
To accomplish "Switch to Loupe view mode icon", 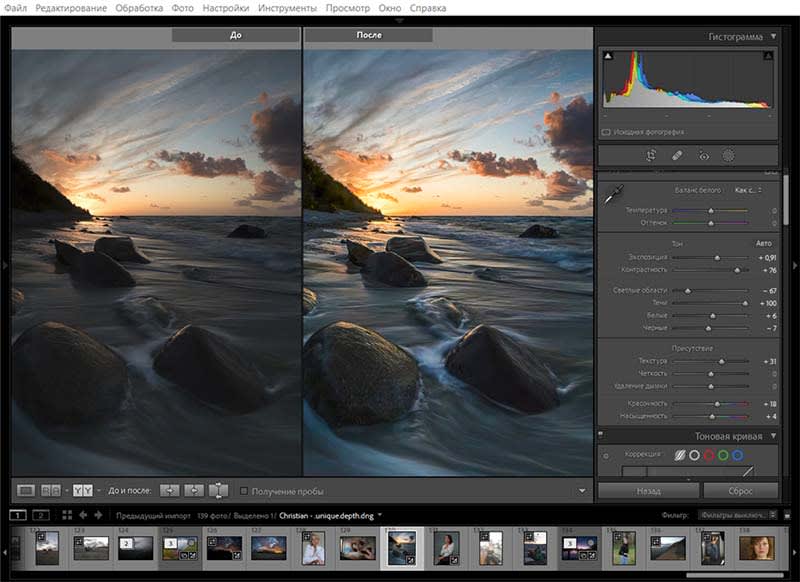I will click(x=27, y=490).
